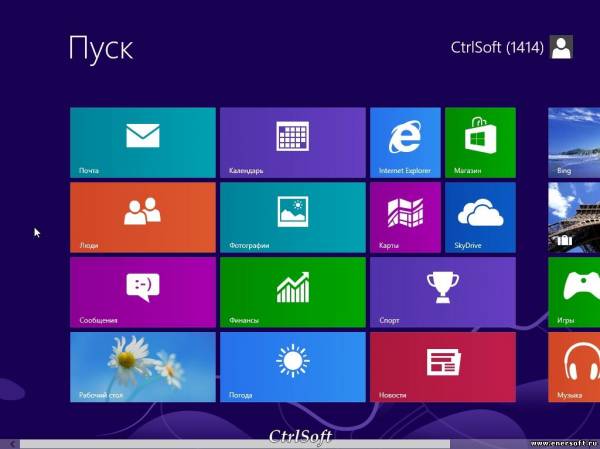Image resolution: width=600 pixels, height=449 pixels.
Task: Open the Магазин store tile
Action: coord(480,142)
